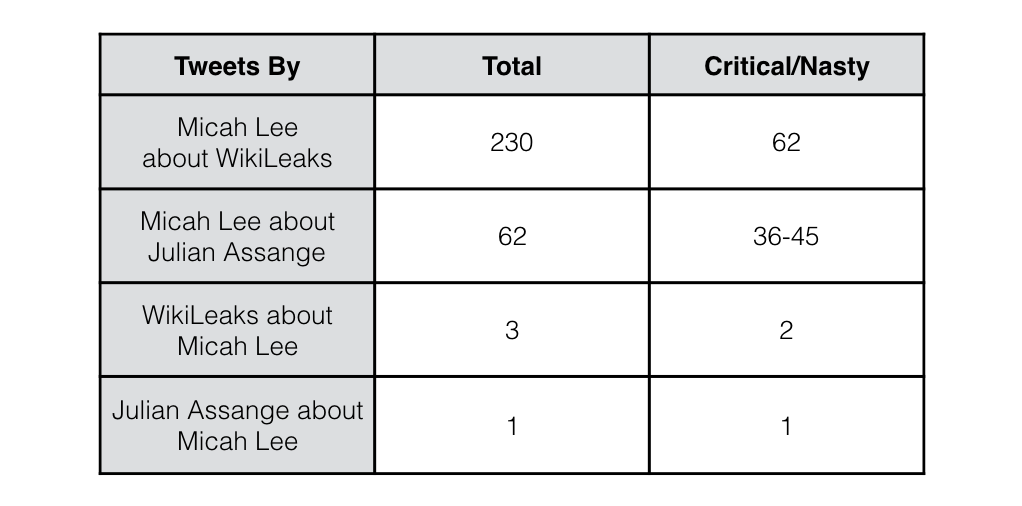The width and height of the screenshot is (1022, 506).
Task: Click the Critical/Nasty column header
Action: (786, 65)
